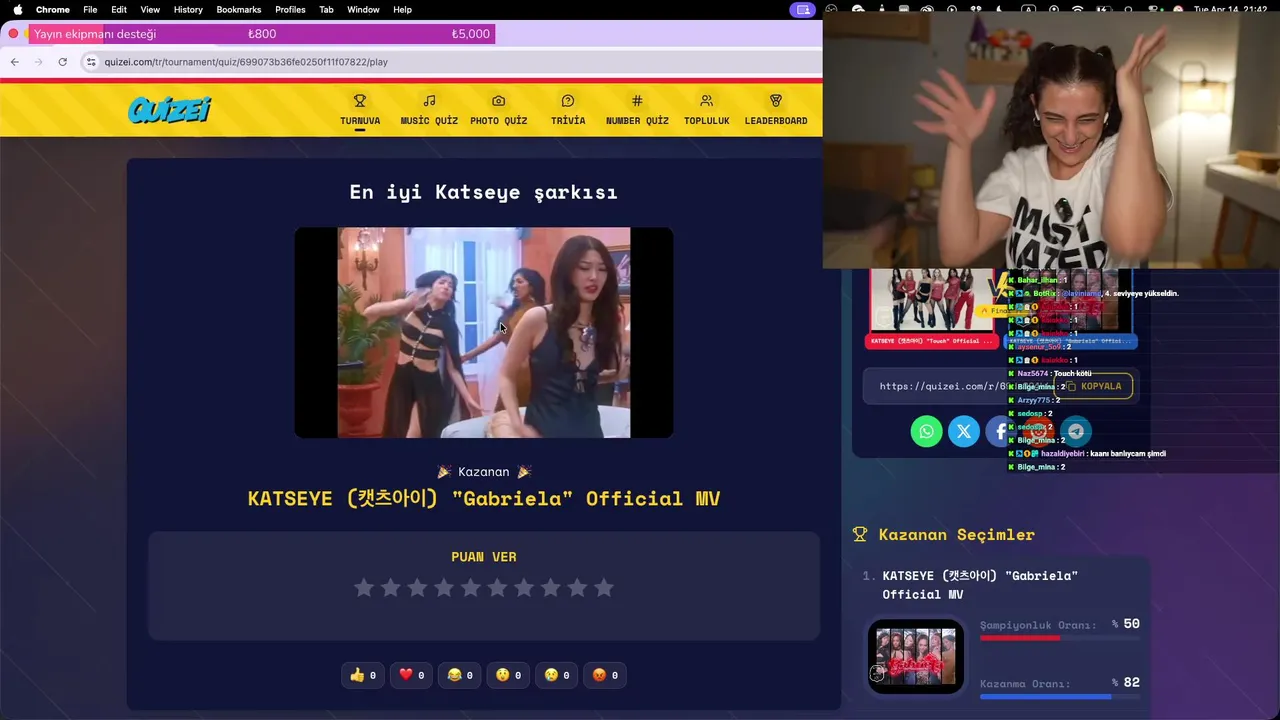Share result via X icon
Viewport: 1280px width, 720px height.
click(964, 431)
